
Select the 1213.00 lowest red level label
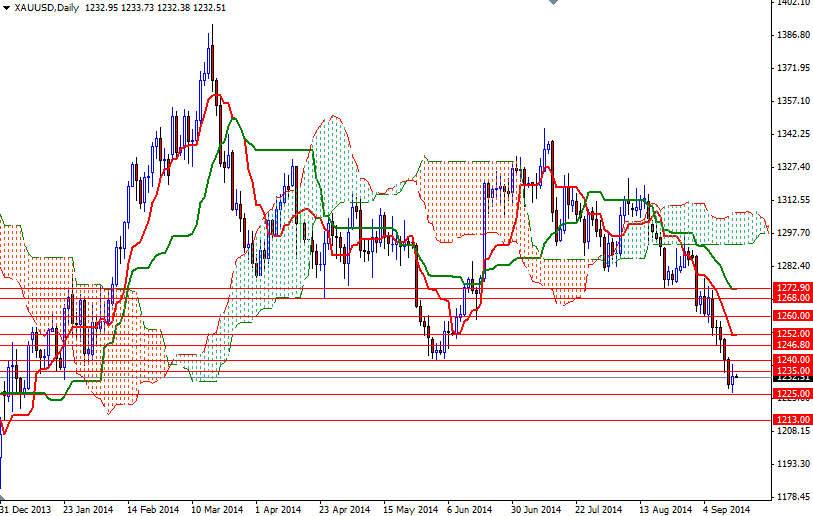791,420
